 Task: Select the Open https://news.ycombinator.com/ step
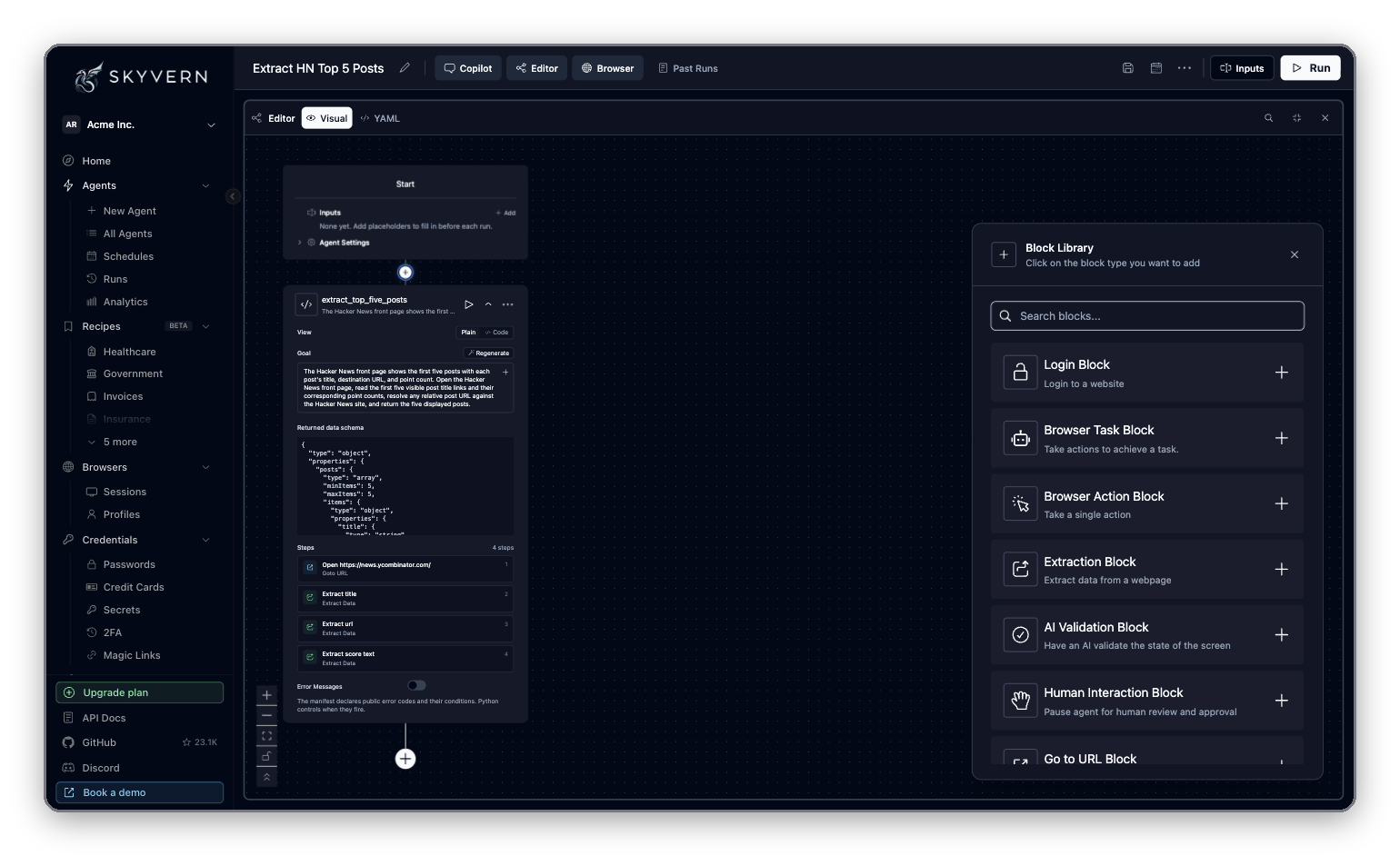click(405, 569)
